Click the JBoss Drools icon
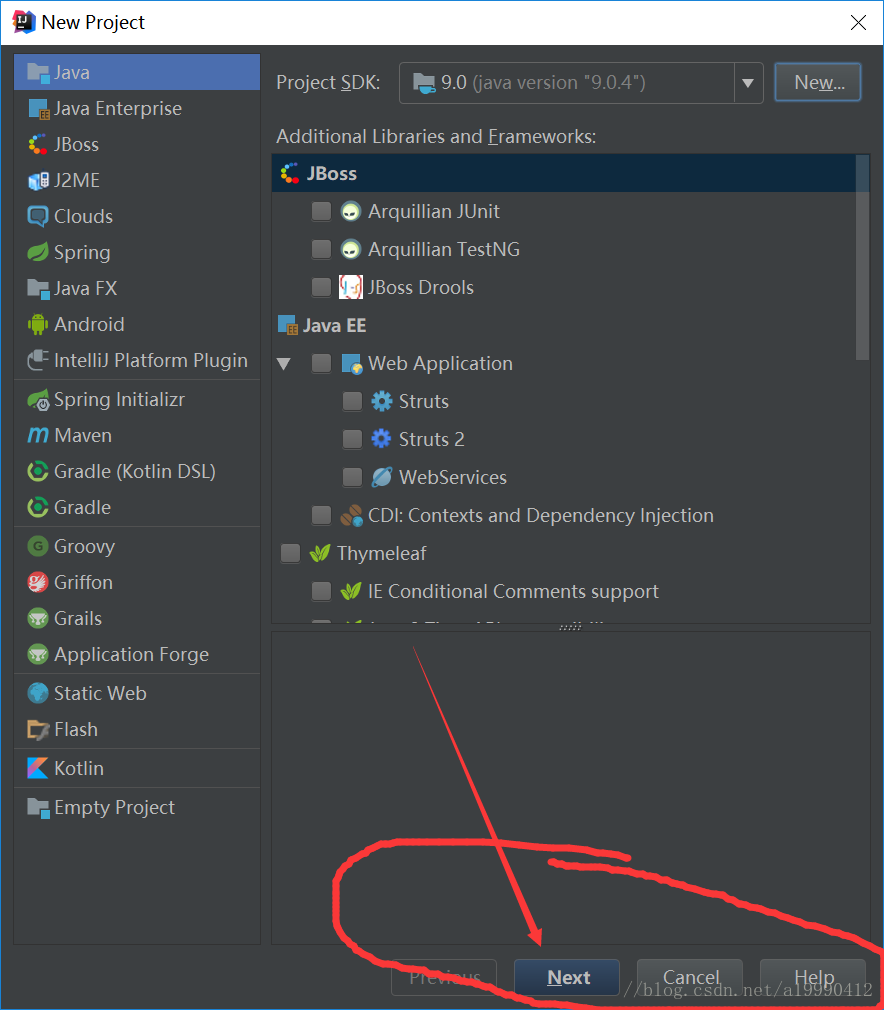The height and width of the screenshot is (1010, 884). coord(351,287)
